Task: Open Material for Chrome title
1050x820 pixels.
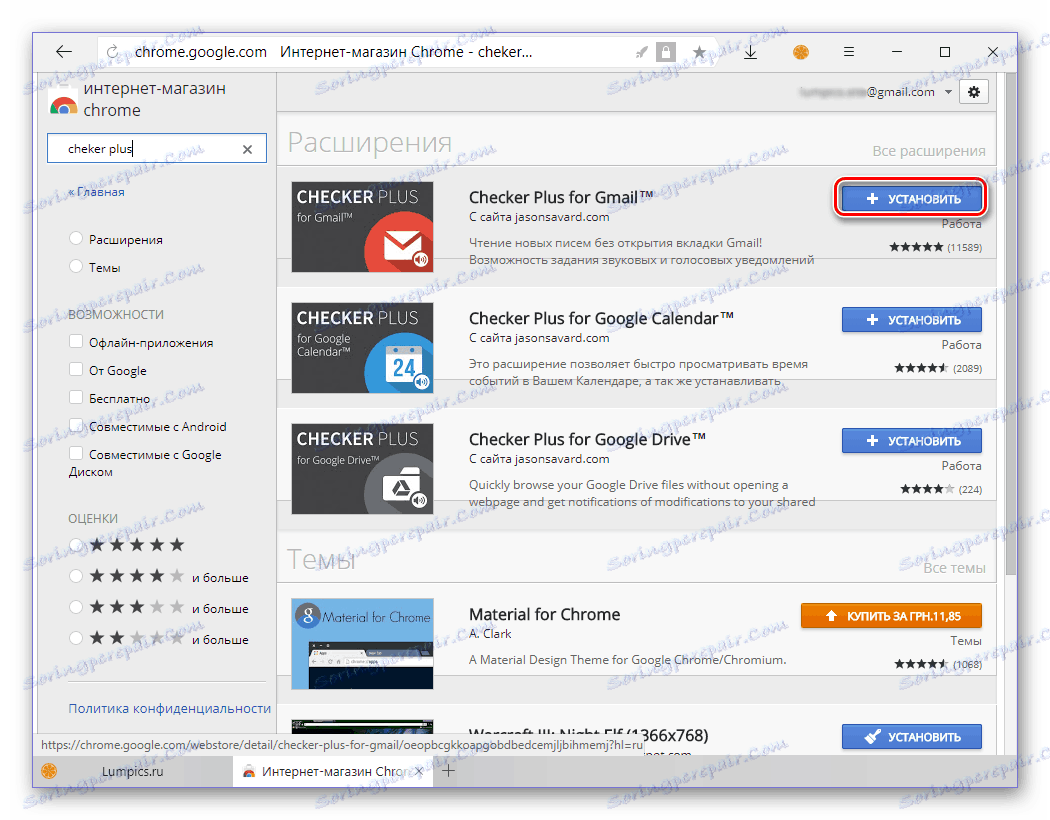Action: click(x=544, y=614)
